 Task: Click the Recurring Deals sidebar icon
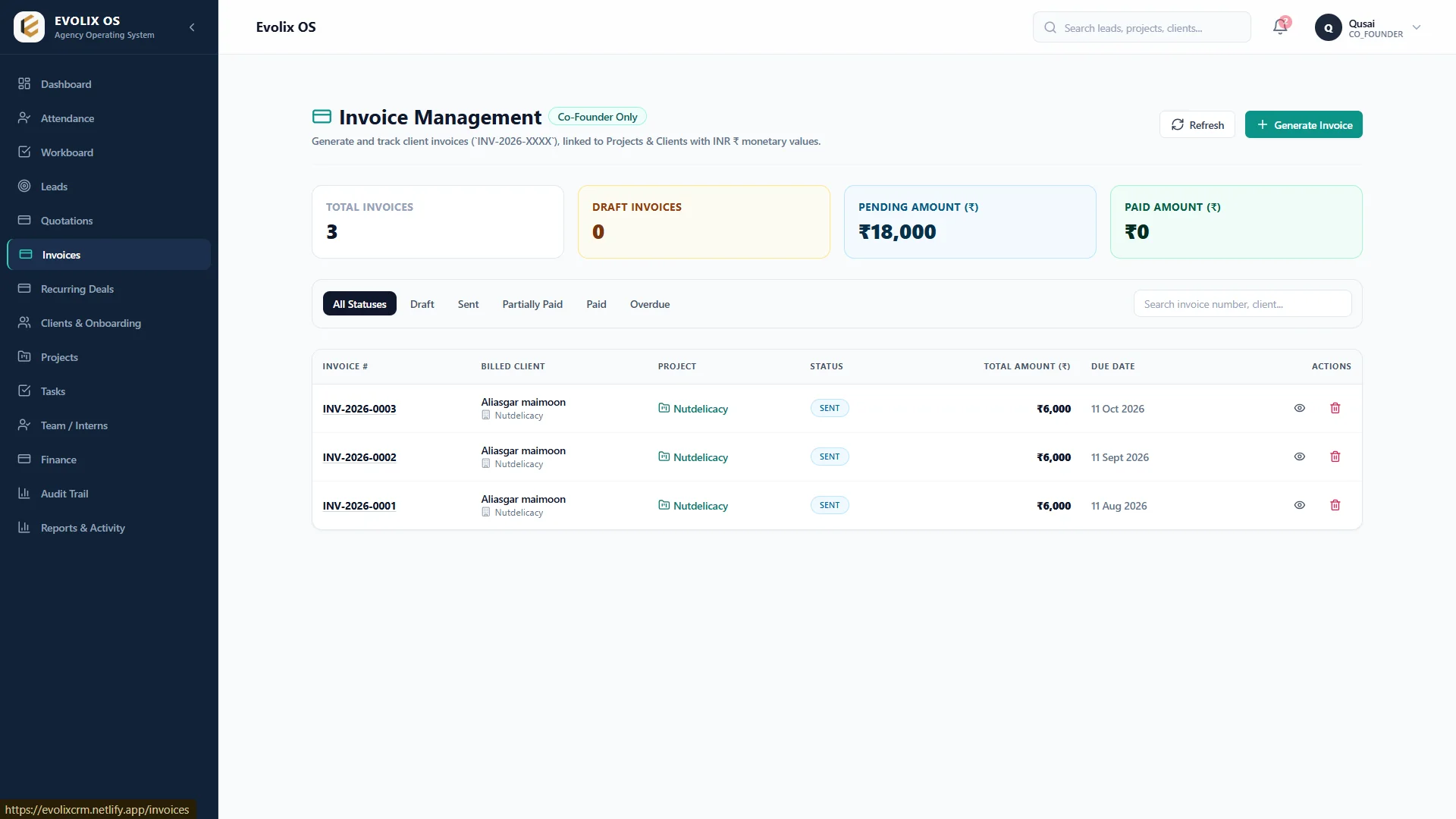click(24, 288)
